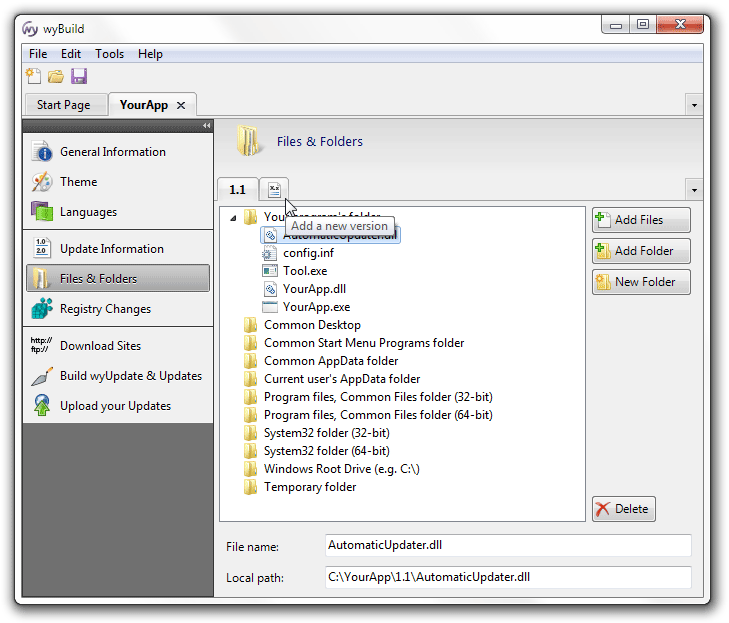Select the Common AppData folder
This screenshot has height=623, width=729.
(x=331, y=361)
